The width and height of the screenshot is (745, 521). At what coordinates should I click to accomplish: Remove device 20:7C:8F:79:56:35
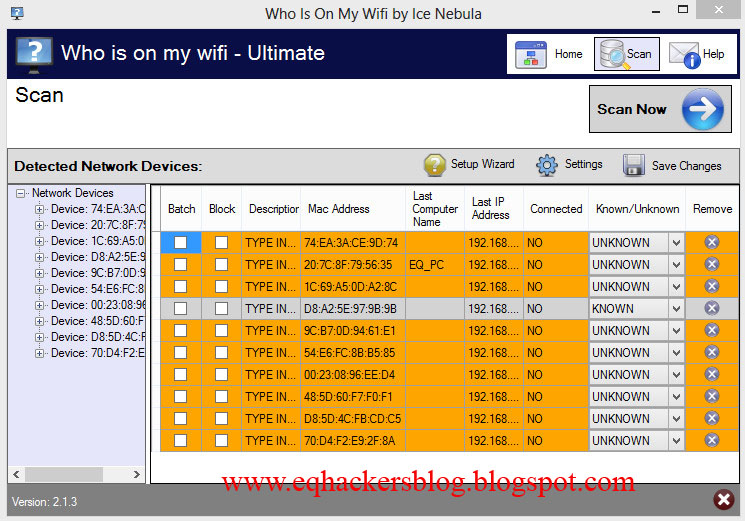[x=712, y=264]
